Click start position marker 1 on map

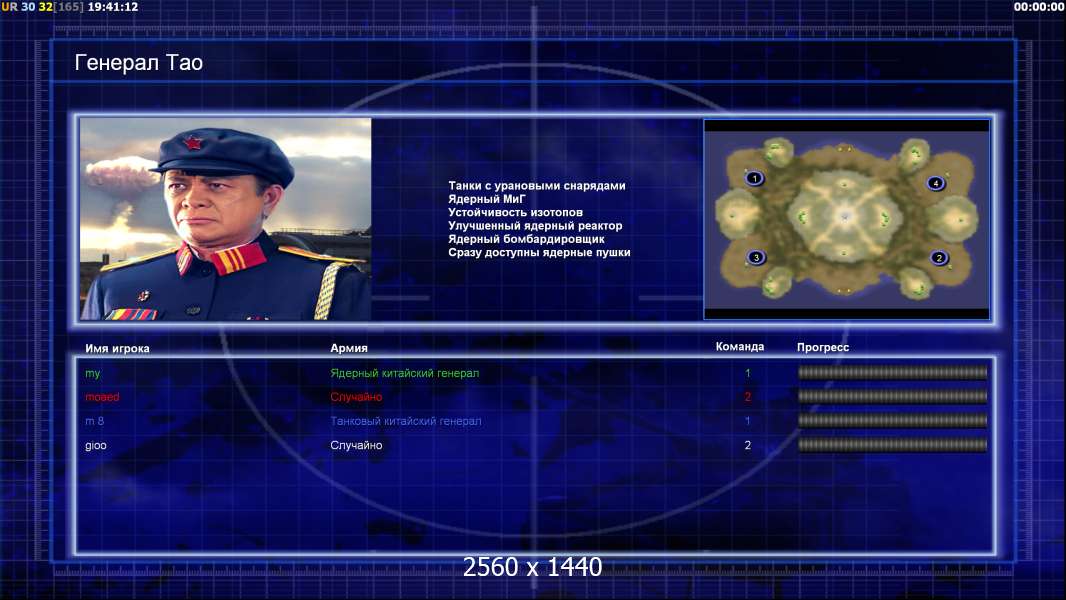point(754,179)
